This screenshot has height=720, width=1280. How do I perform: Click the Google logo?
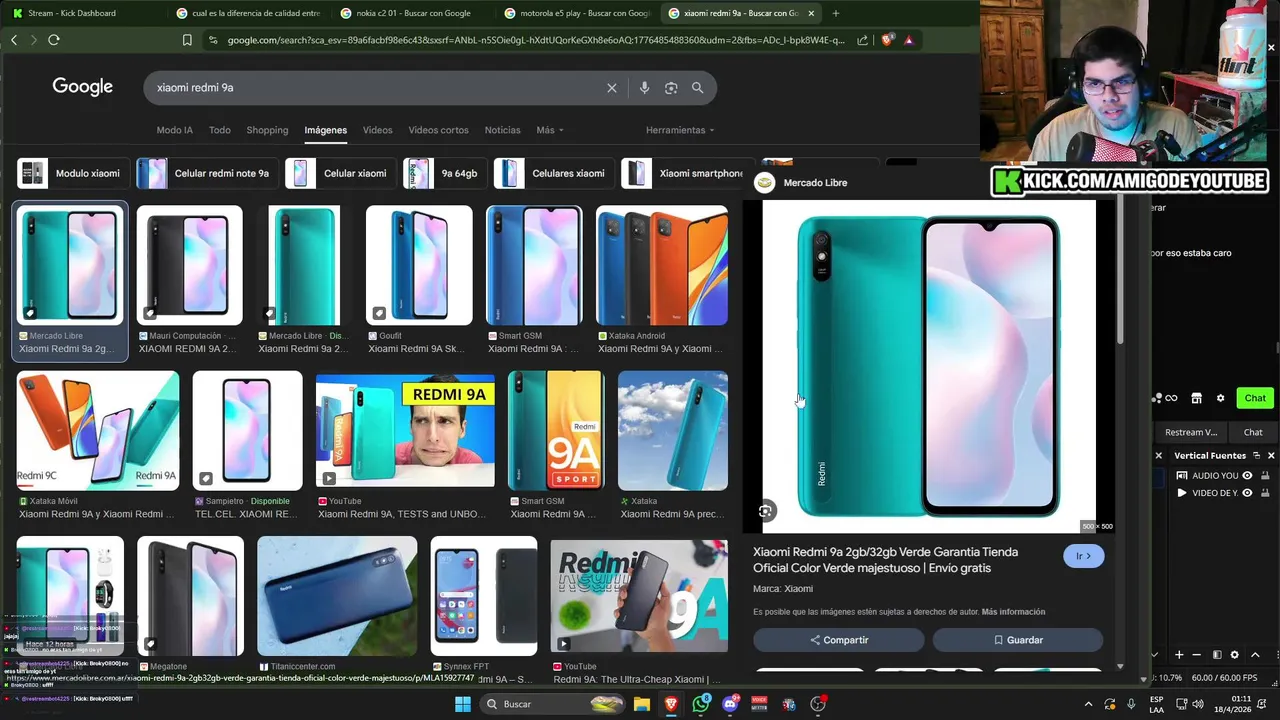82,87
